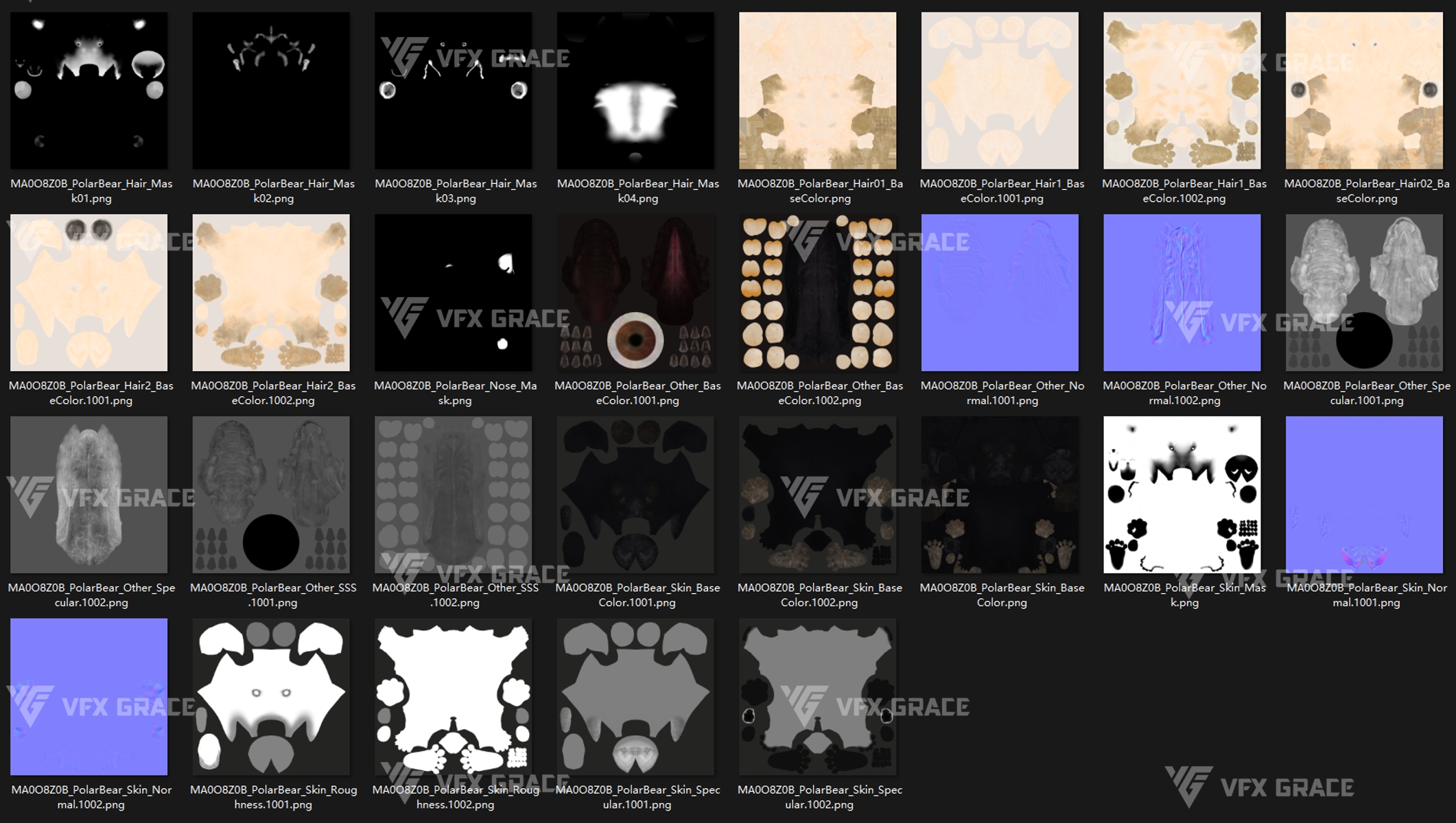Click the Skin_Roughness.1001.png thumbnail
The width and height of the screenshot is (1456, 823).
coord(271,697)
